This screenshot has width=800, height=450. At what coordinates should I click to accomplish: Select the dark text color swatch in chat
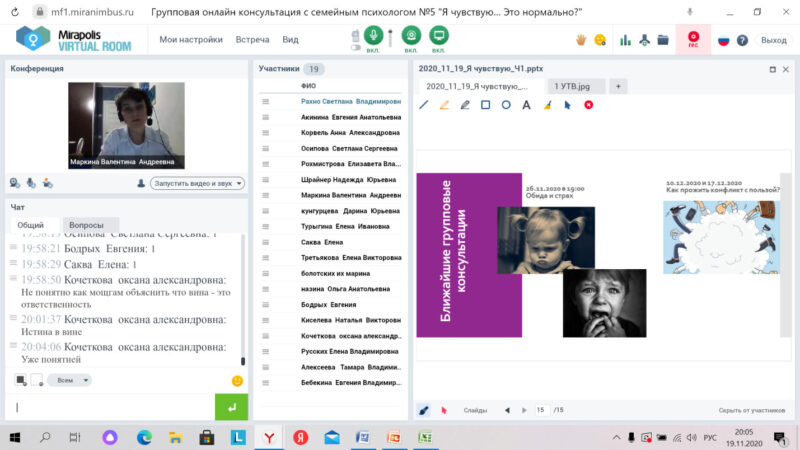(x=20, y=380)
